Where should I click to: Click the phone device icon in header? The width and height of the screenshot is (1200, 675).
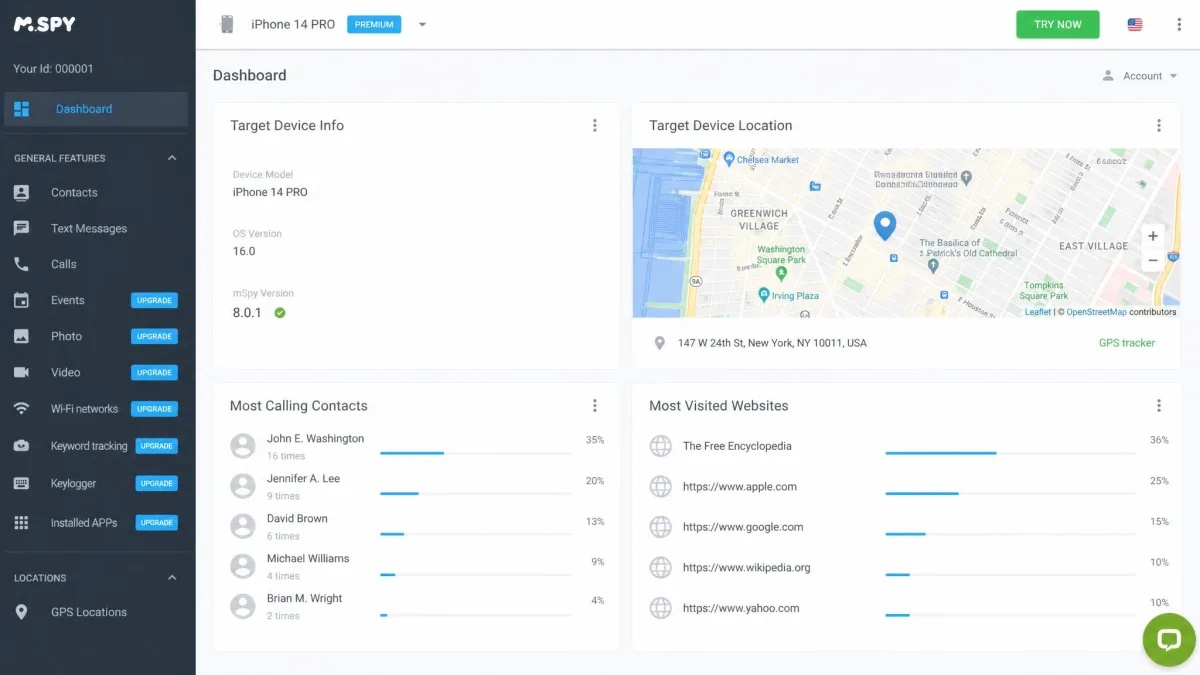point(227,24)
